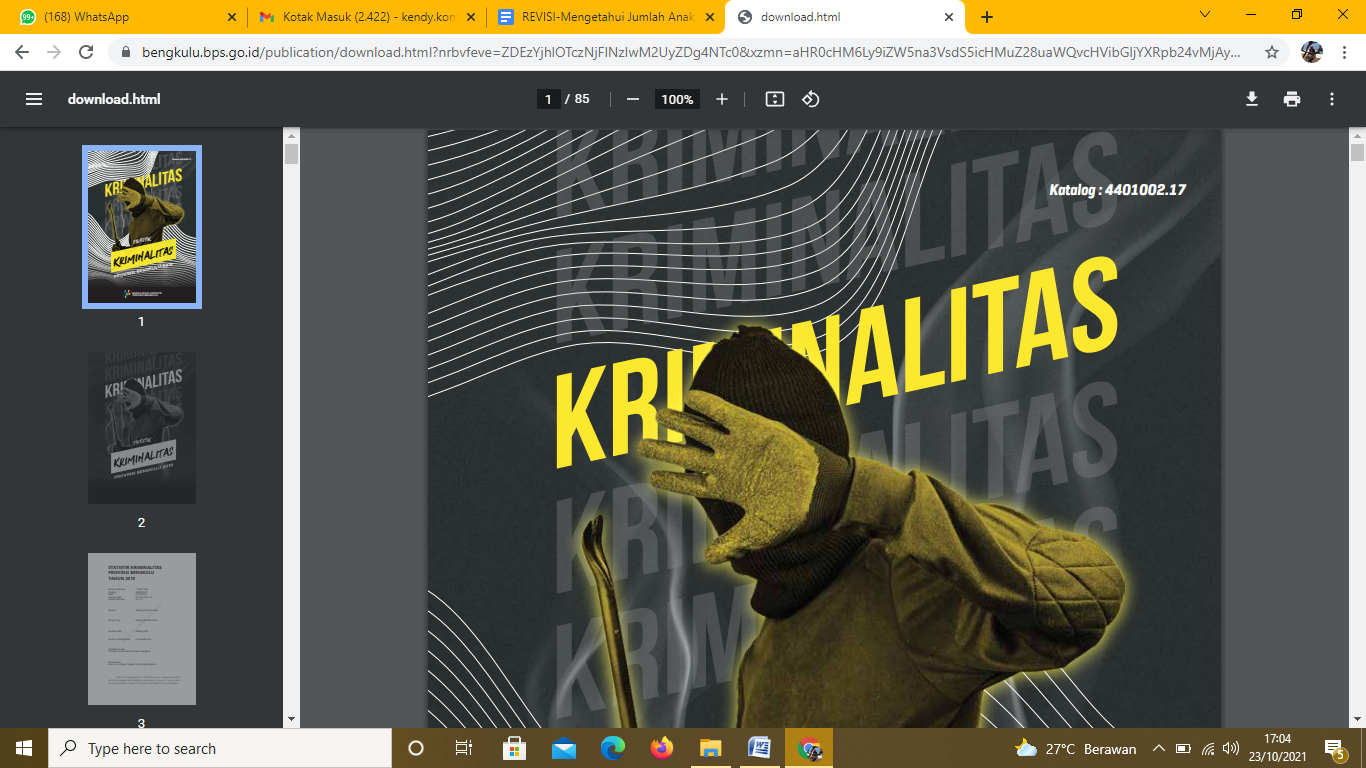Click the zoom level 100% field

click(x=677, y=99)
